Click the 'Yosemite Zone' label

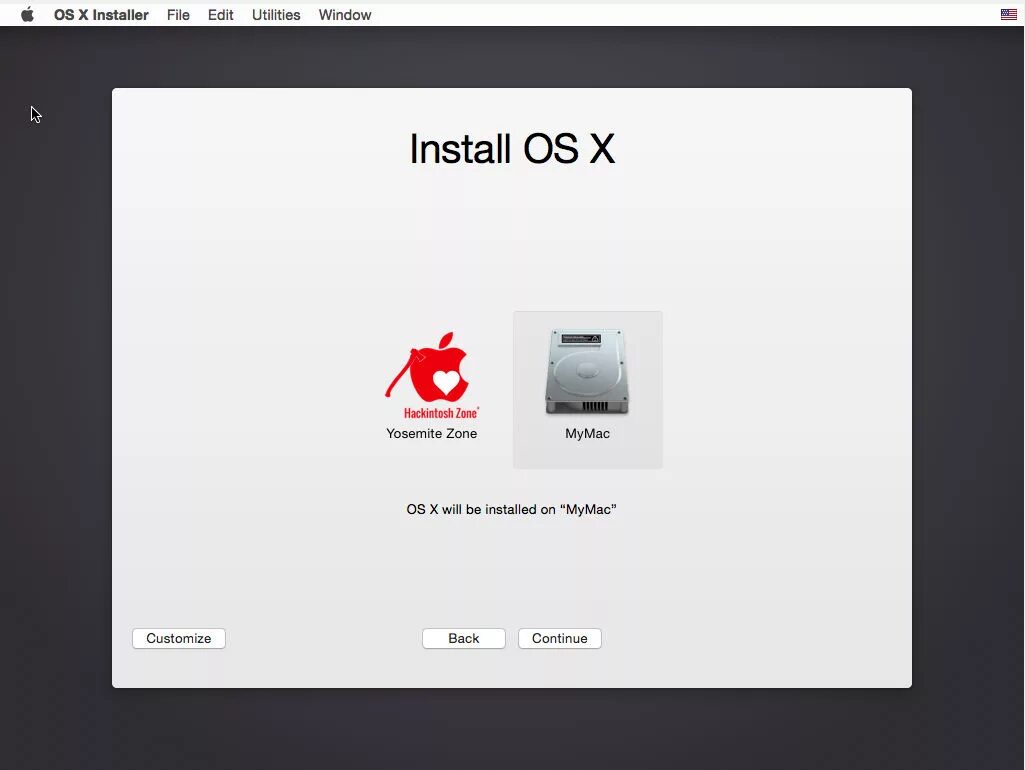[x=431, y=433]
